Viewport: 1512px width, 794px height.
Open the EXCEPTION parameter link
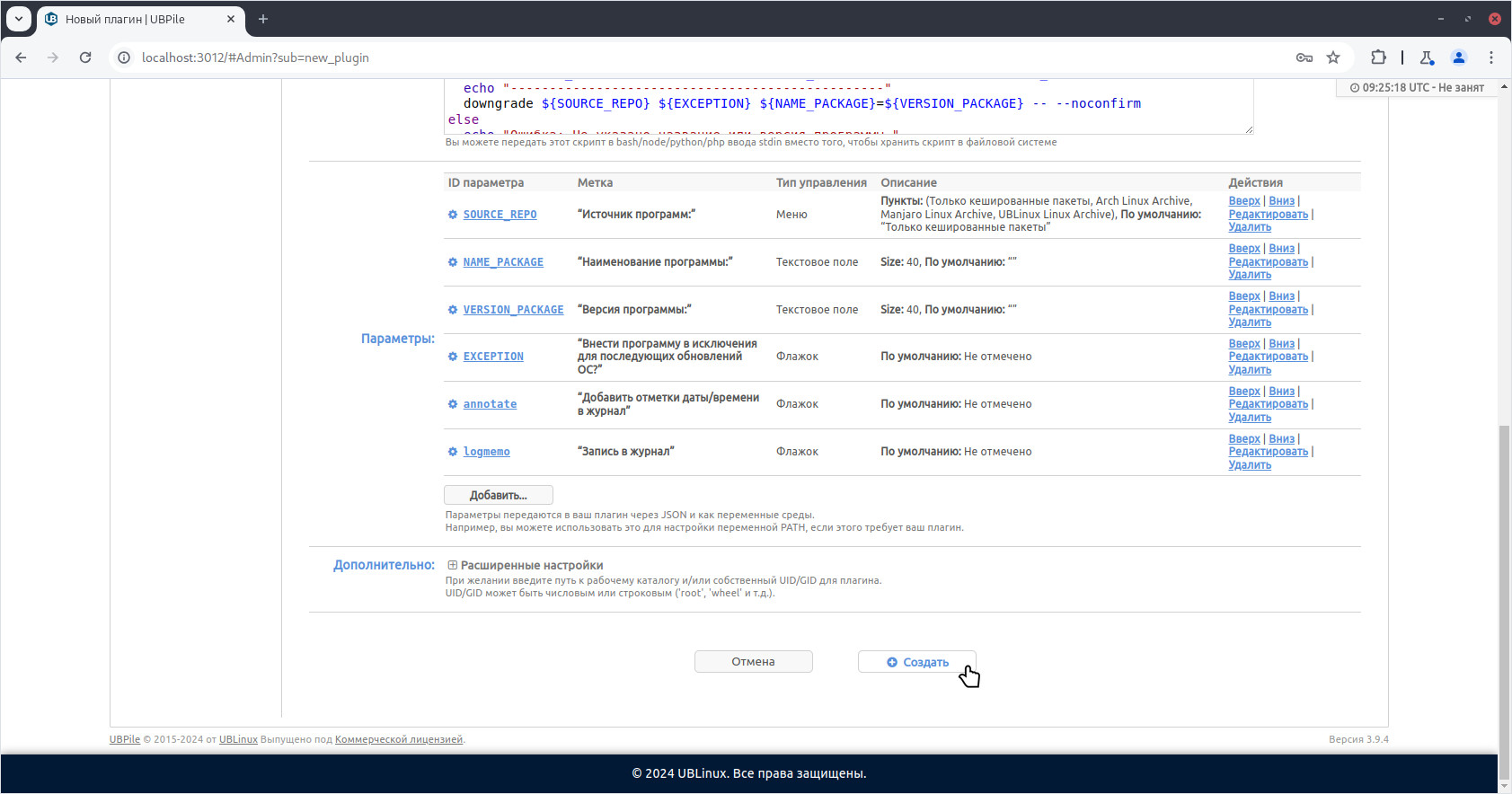tap(493, 357)
